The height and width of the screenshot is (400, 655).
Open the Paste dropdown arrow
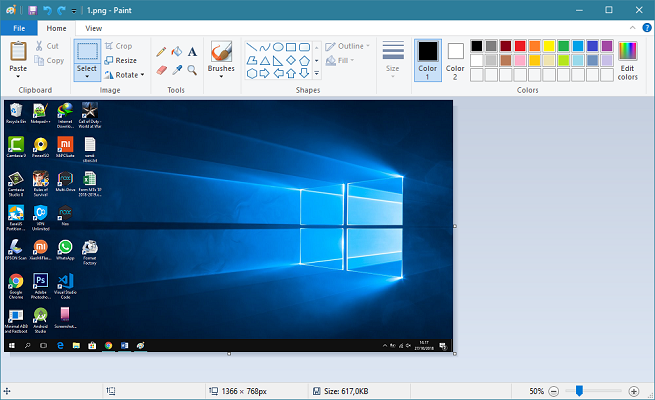(18, 76)
